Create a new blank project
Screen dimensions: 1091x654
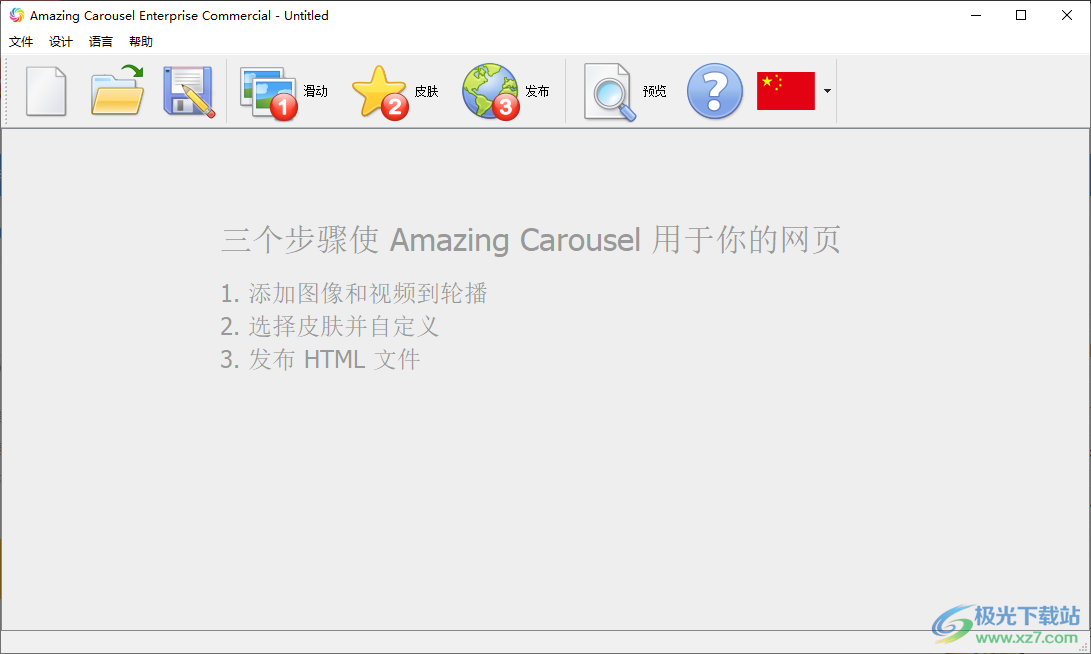(x=46, y=91)
